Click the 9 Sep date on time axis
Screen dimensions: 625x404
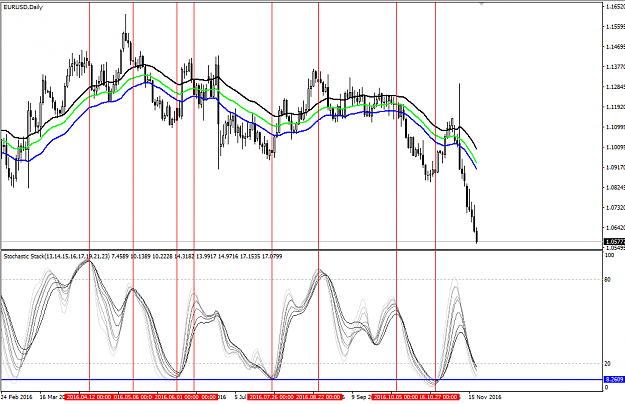pyautogui.click(x=362, y=397)
